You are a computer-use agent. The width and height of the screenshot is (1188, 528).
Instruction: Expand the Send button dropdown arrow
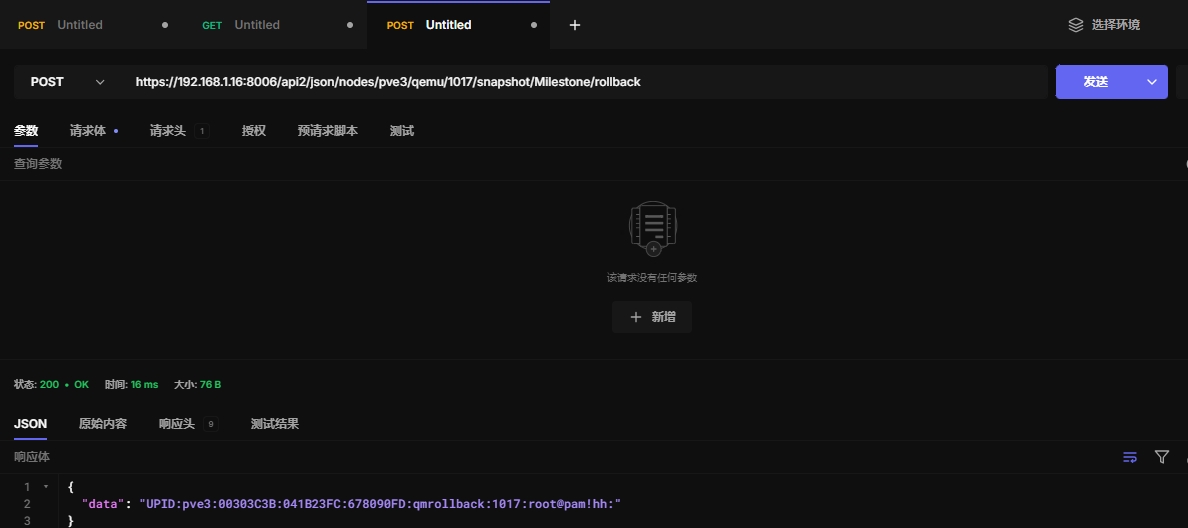[x=1152, y=82]
